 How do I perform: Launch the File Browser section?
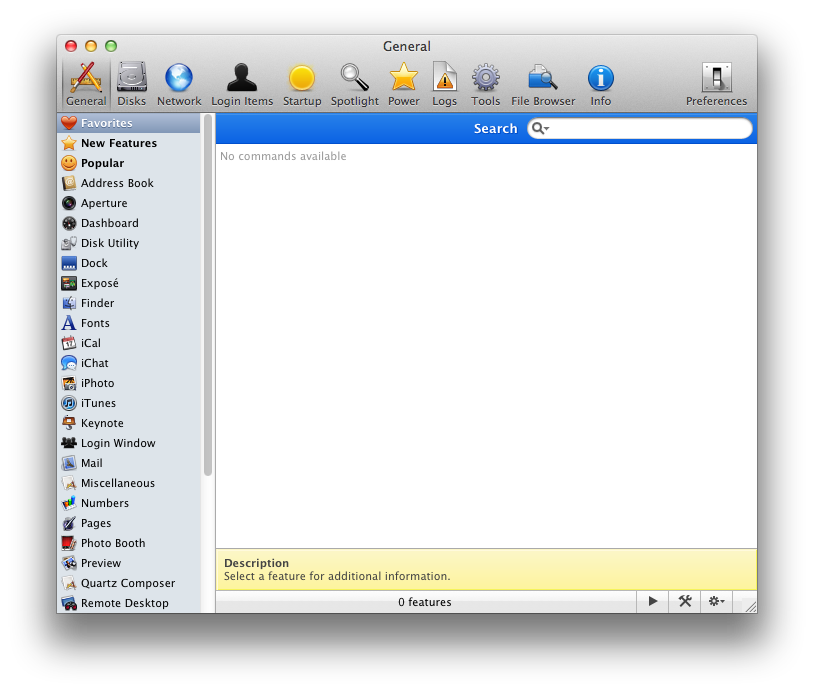pyautogui.click(x=543, y=84)
